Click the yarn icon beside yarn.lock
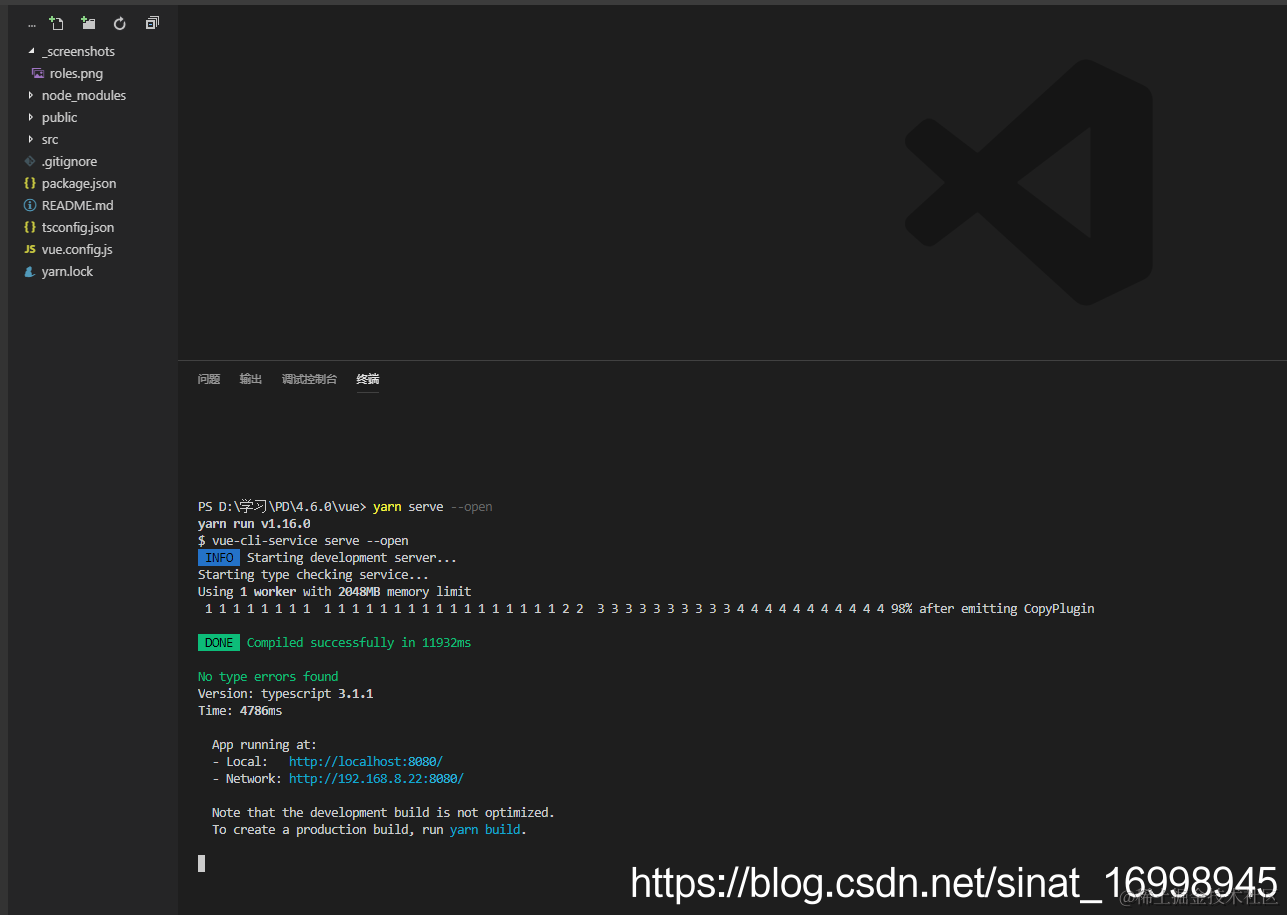1287x915 pixels. 30,271
